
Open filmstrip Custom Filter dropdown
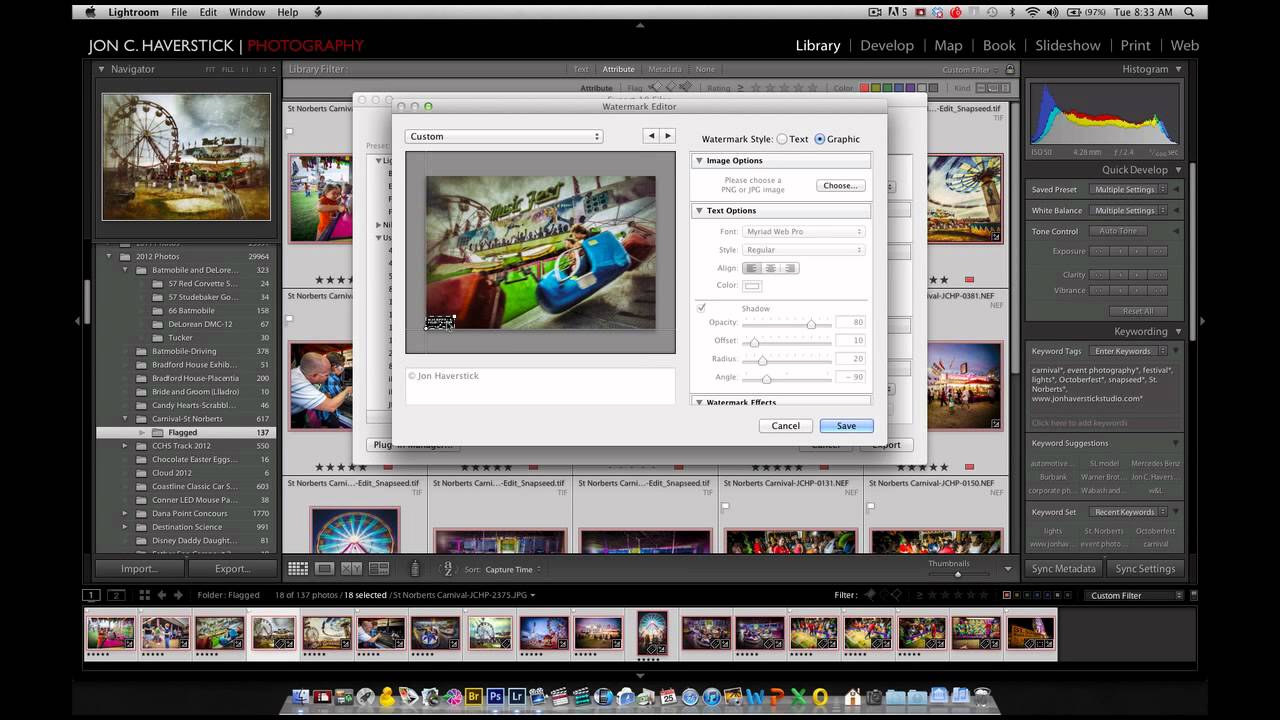(x=1135, y=595)
